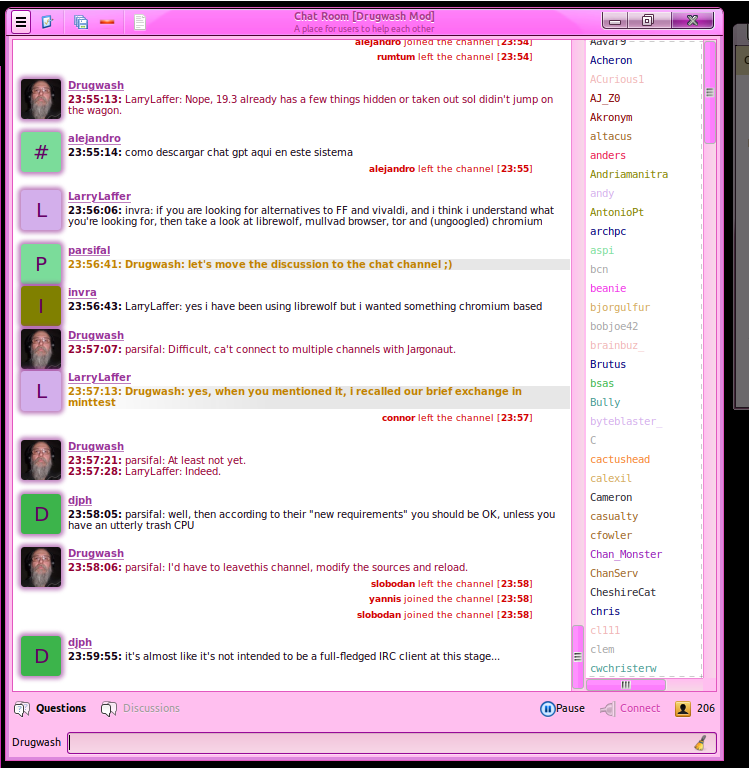This screenshot has height=768, width=749.
Task: Click the user list horizontal scrollbar handle
Action: [x=626, y=684]
